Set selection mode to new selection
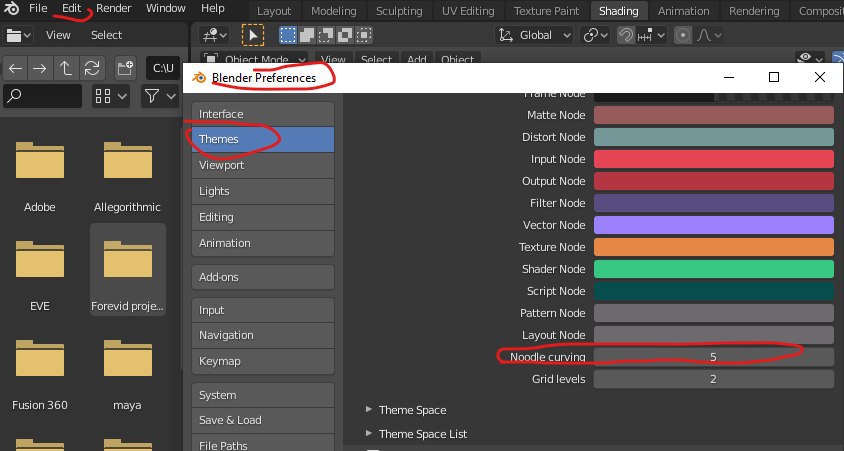This screenshot has height=451, width=844. pyautogui.click(x=288, y=36)
